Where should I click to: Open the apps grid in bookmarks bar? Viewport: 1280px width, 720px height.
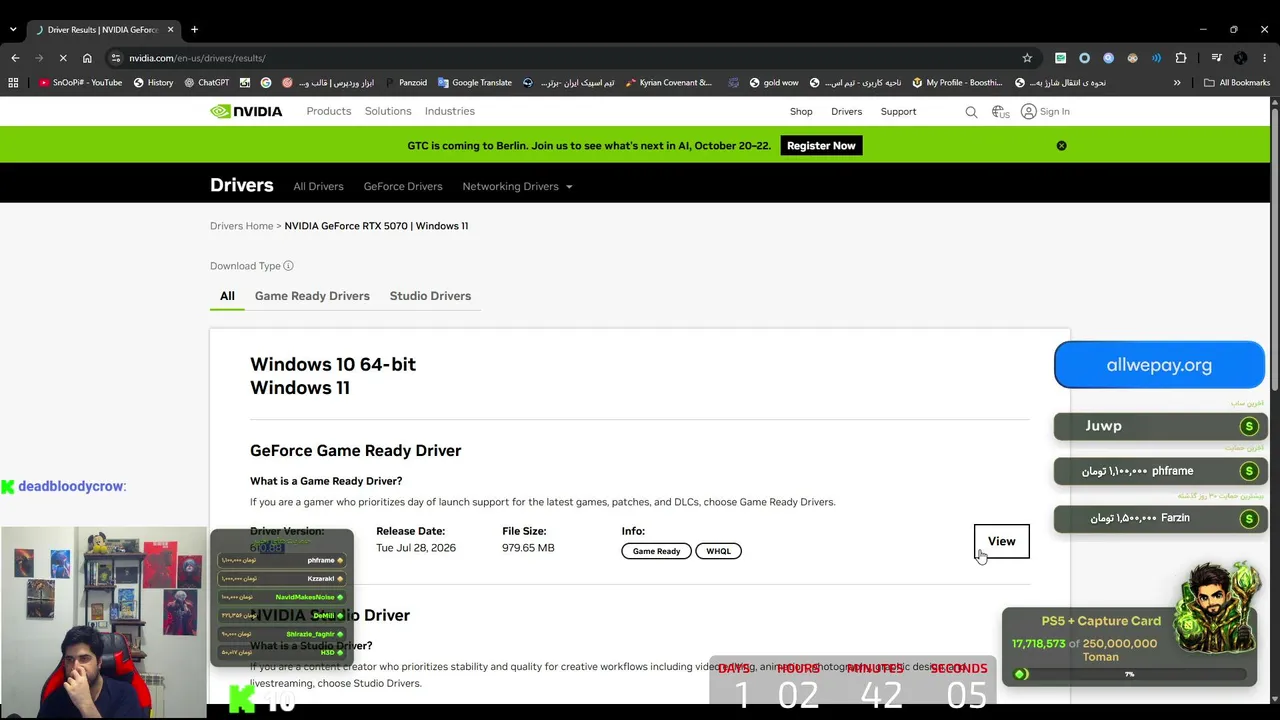[x=13, y=83]
